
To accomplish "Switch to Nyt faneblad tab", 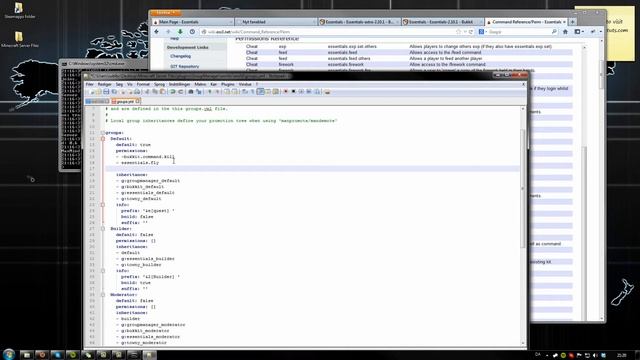I will click(276, 22).
